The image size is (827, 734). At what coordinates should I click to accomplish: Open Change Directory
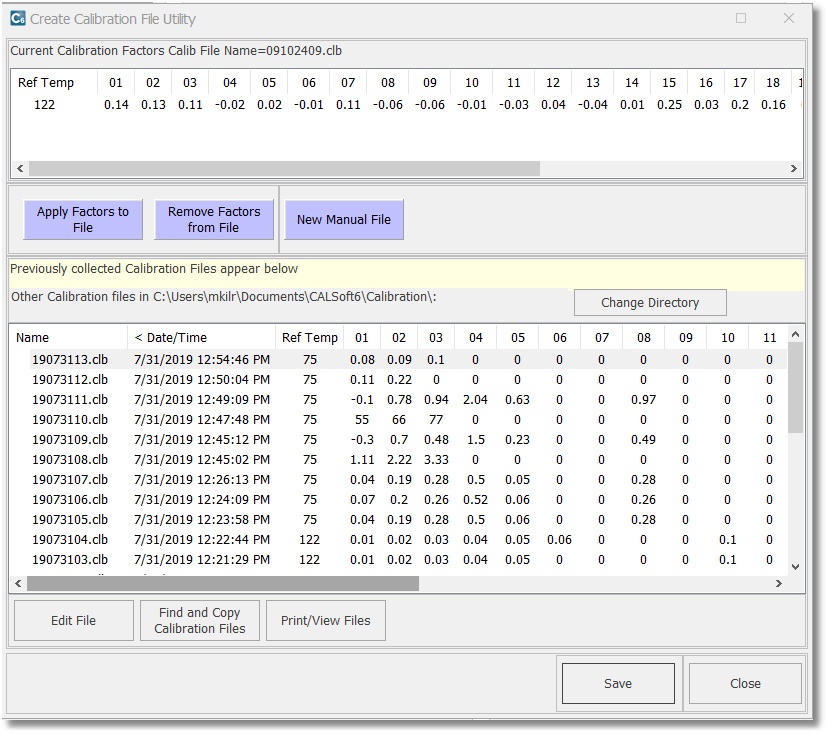click(649, 302)
